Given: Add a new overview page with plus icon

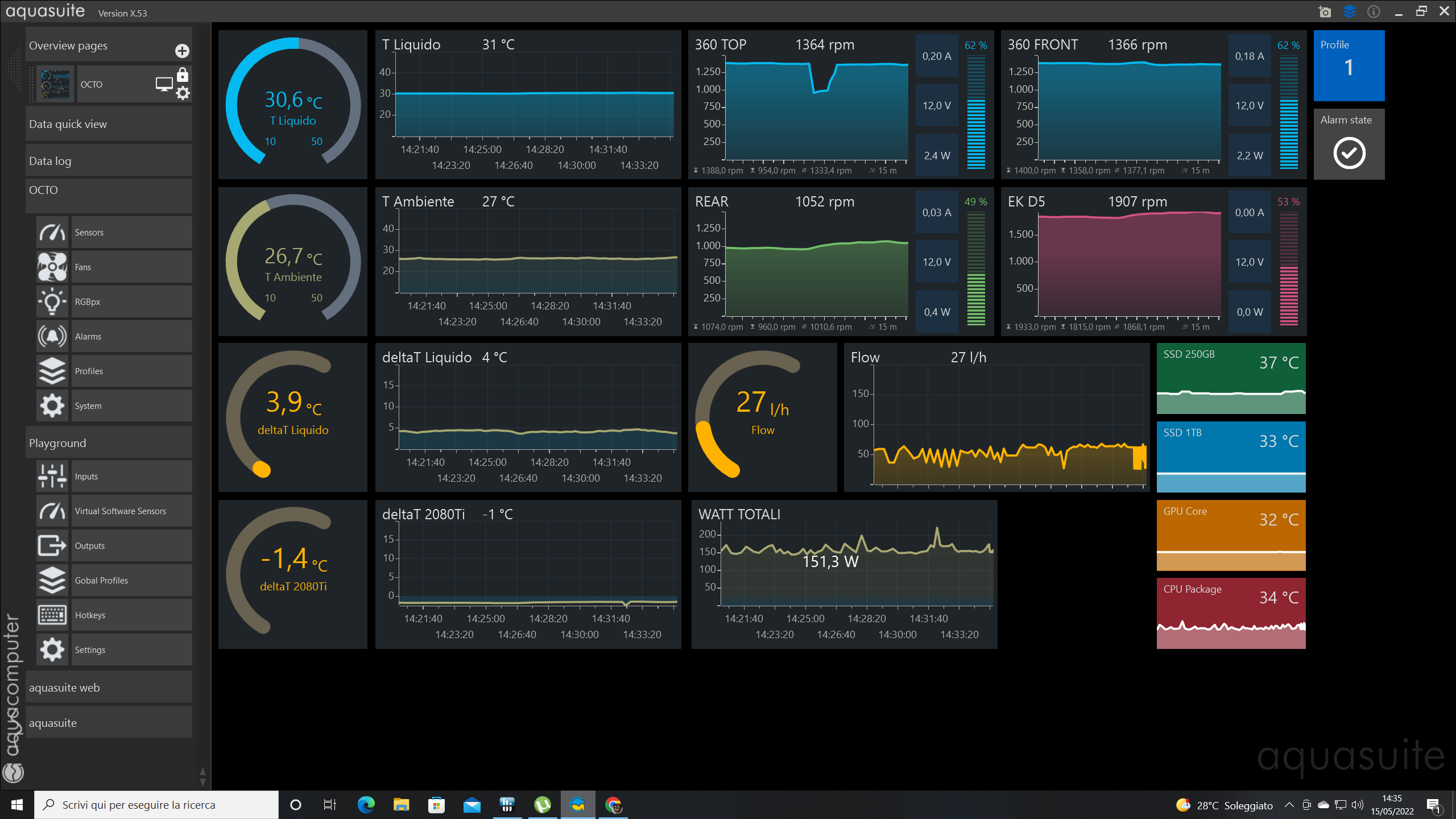Looking at the screenshot, I should click(182, 51).
